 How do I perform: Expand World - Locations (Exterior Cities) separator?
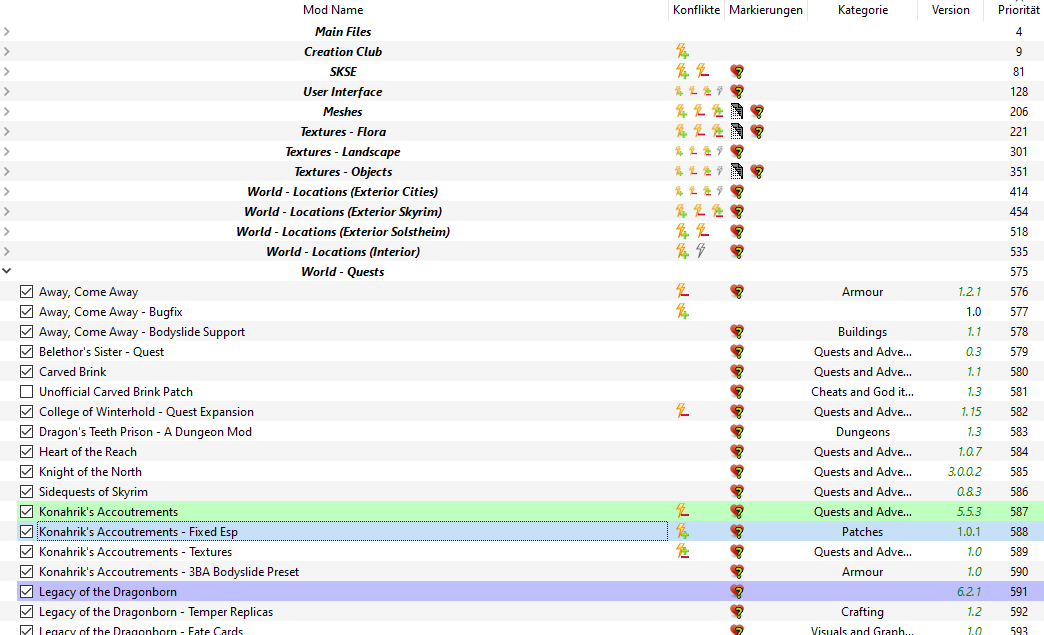point(7,191)
